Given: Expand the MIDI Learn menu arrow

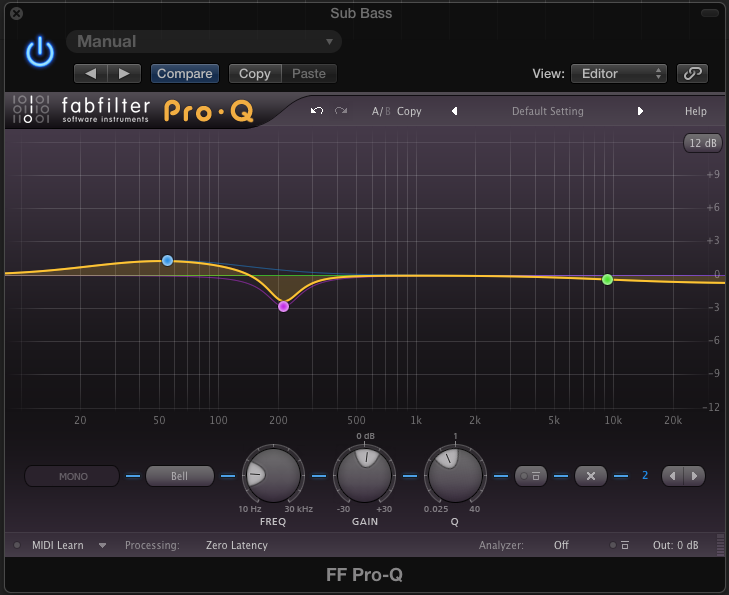Looking at the screenshot, I should (102, 546).
